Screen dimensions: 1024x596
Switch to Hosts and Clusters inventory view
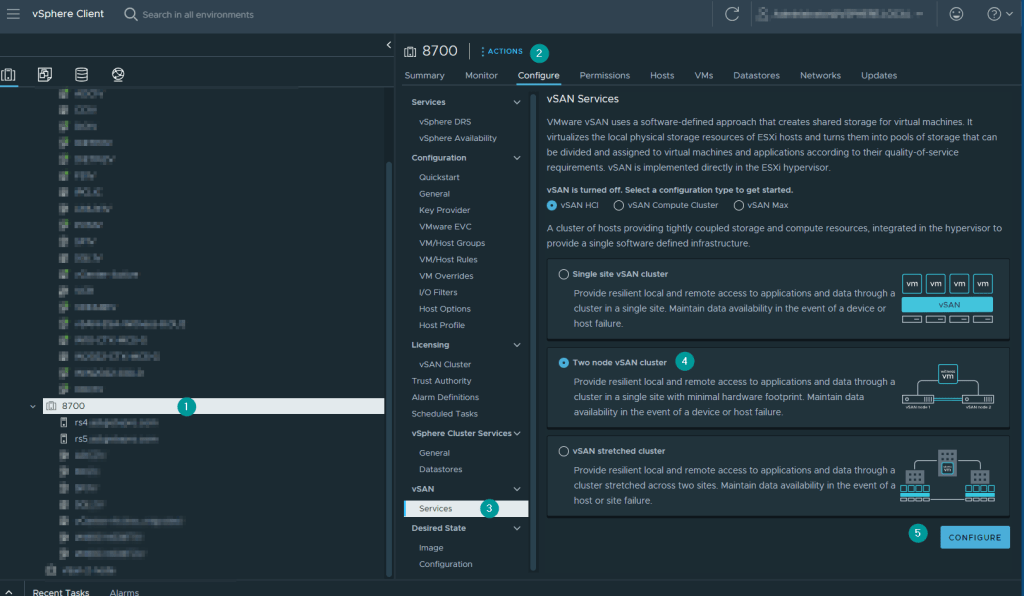pyautogui.click(x=9, y=75)
